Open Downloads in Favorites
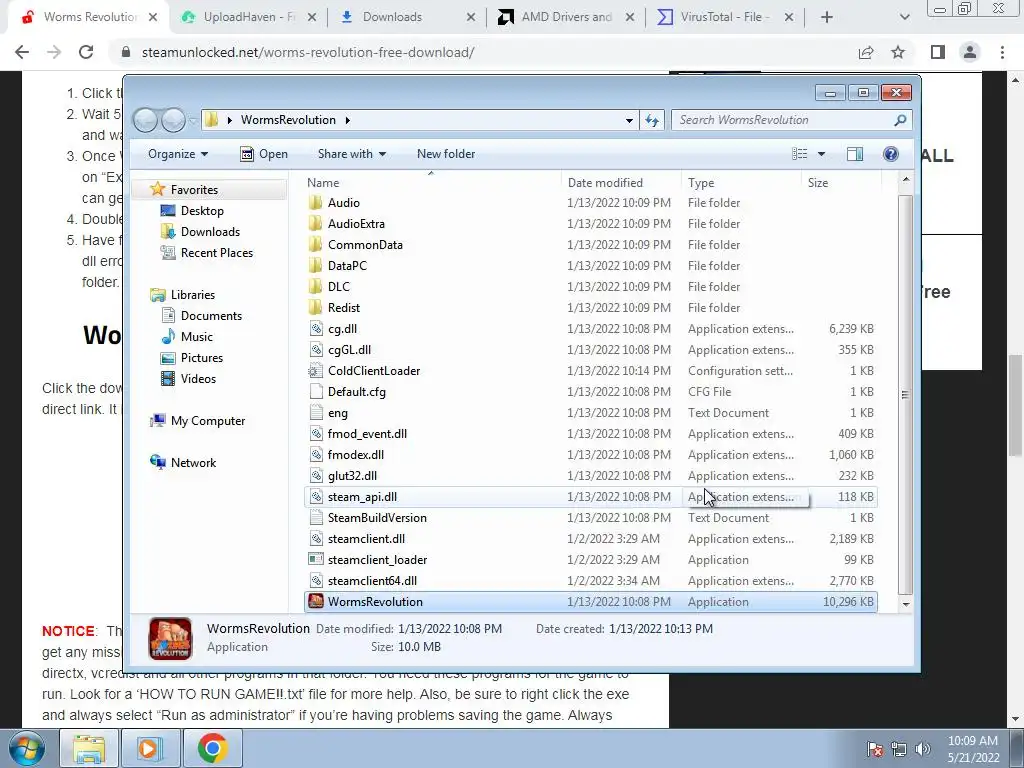 coord(210,232)
